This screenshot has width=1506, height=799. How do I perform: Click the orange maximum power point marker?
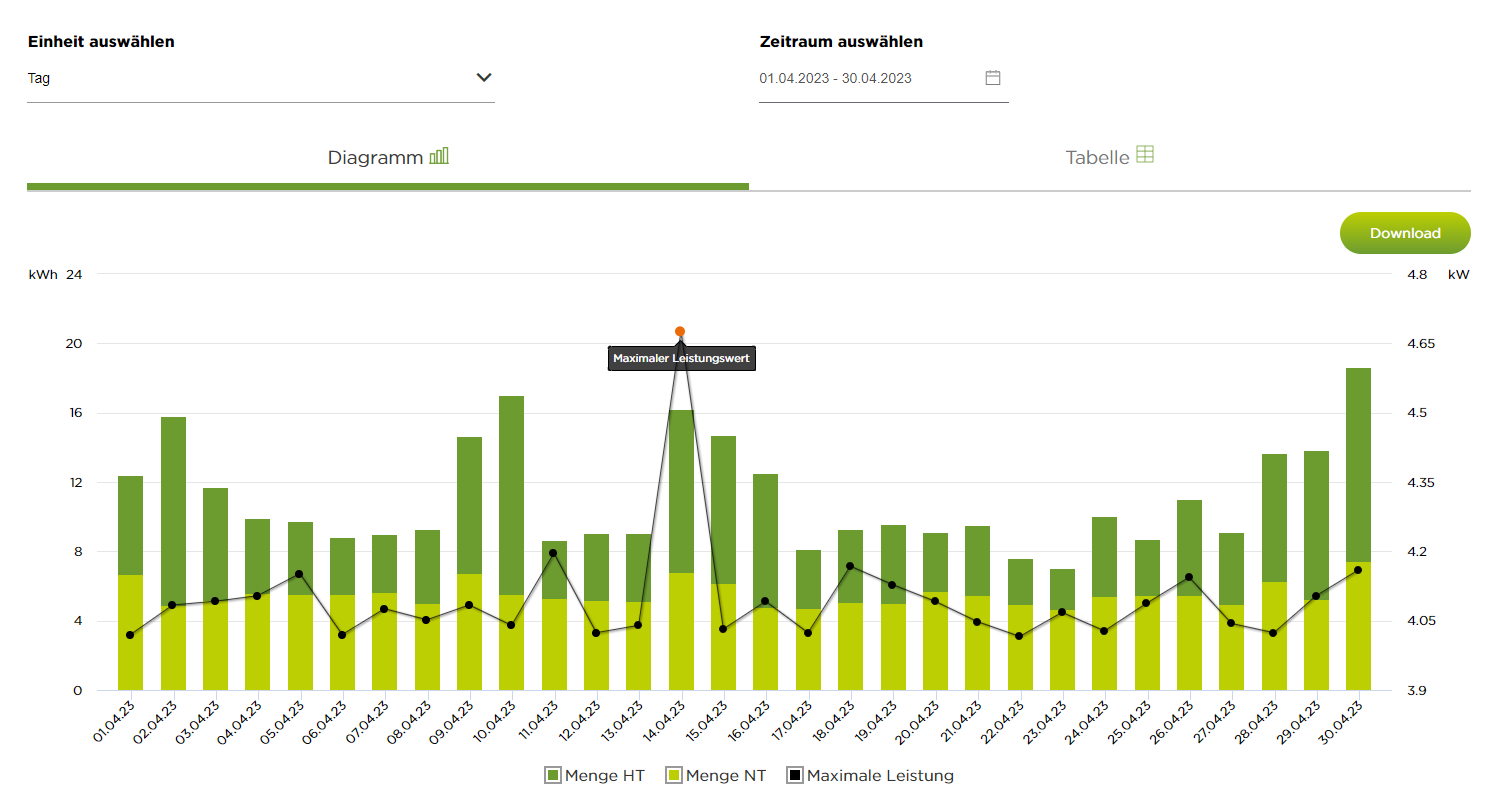(680, 331)
